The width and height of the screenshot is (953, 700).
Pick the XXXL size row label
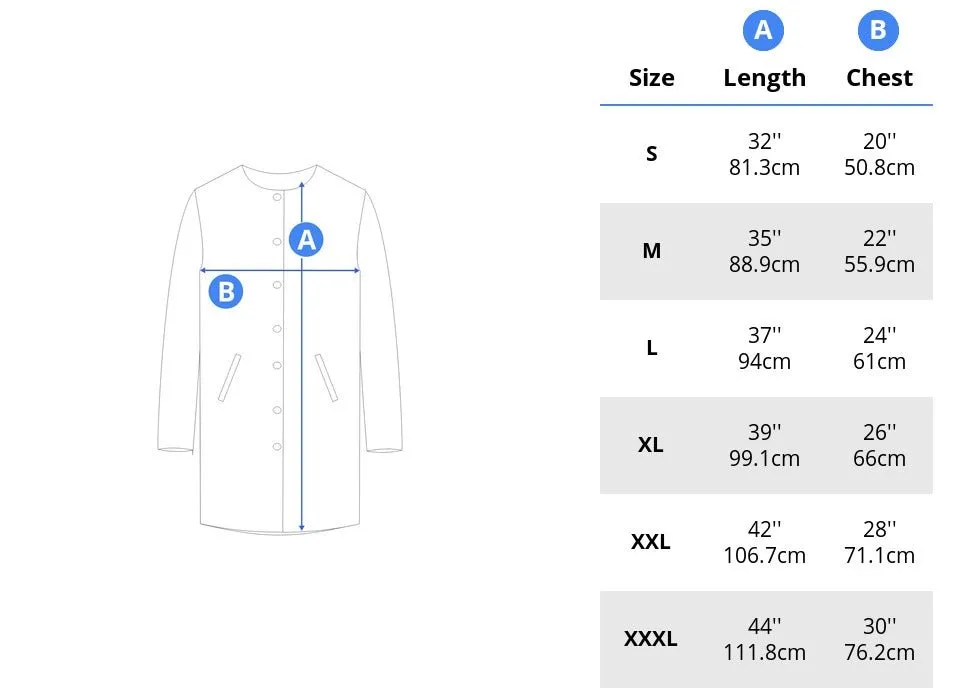click(650, 639)
